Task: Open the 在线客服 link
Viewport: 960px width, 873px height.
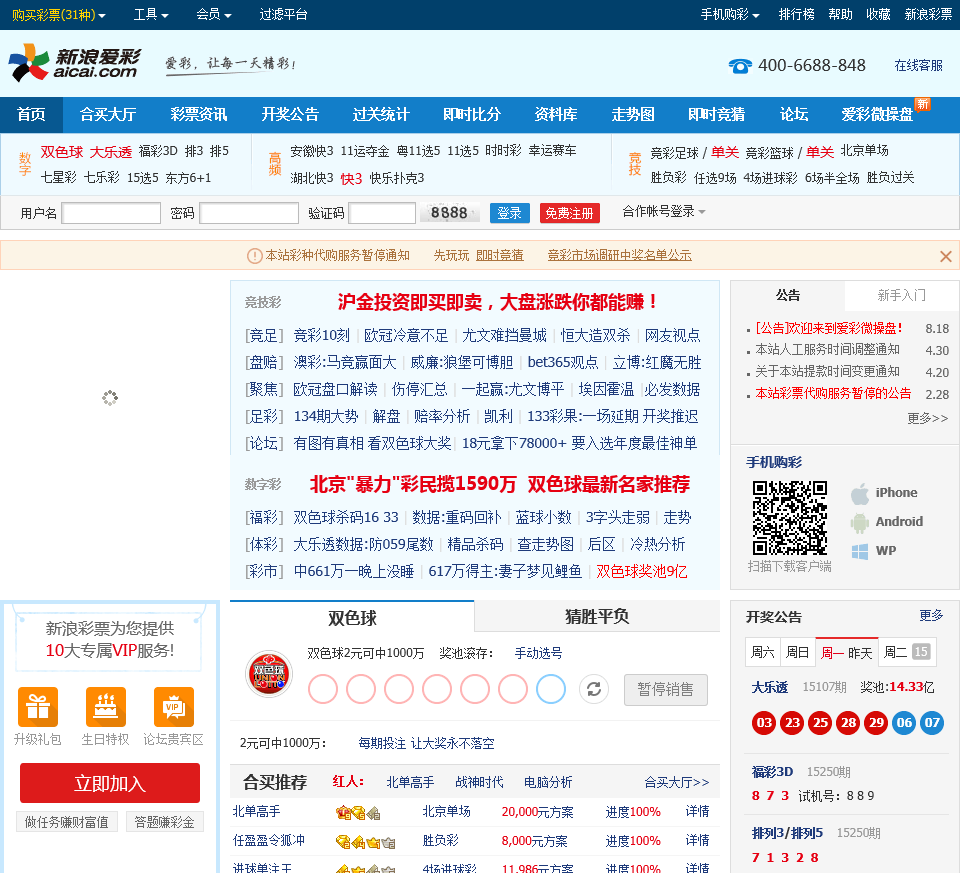Action: pos(918,66)
